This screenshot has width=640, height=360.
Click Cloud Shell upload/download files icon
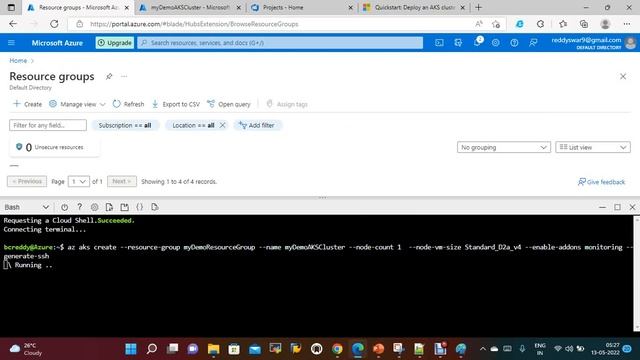(x=109, y=207)
